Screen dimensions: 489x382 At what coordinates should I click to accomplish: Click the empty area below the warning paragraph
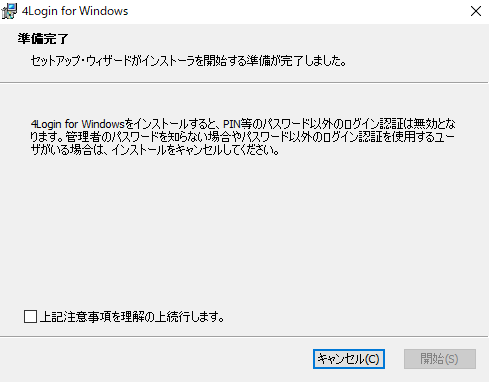tap(244, 230)
